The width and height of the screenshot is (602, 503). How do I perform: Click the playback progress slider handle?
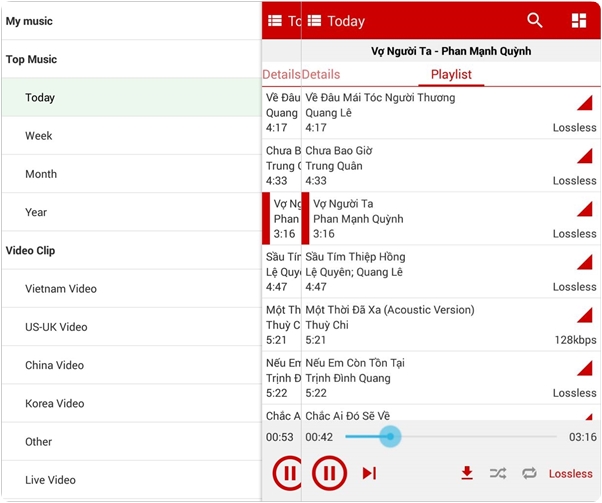(390, 437)
